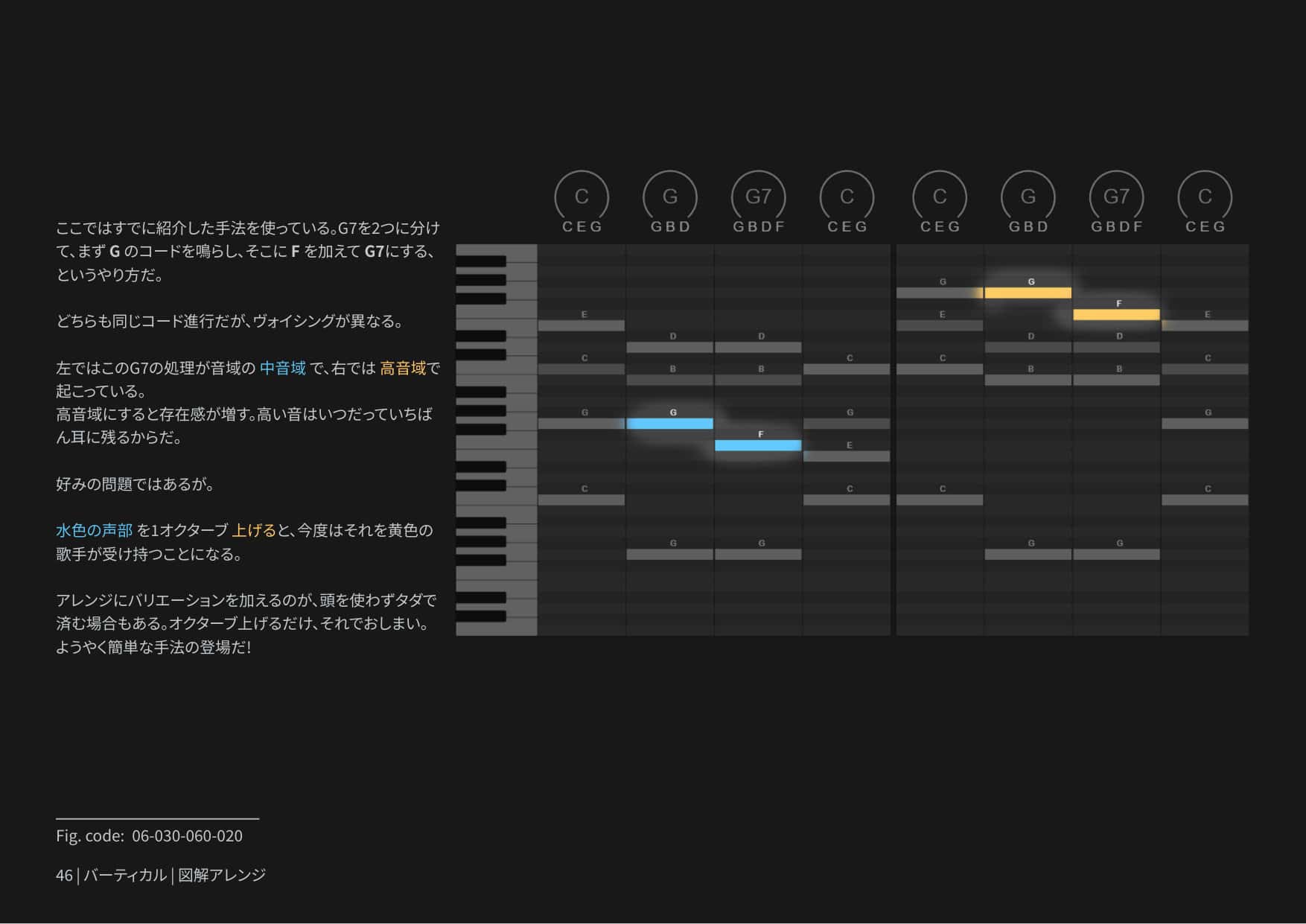Click the blue highlighted F note
The height and width of the screenshot is (924, 1306).
click(x=758, y=445)
